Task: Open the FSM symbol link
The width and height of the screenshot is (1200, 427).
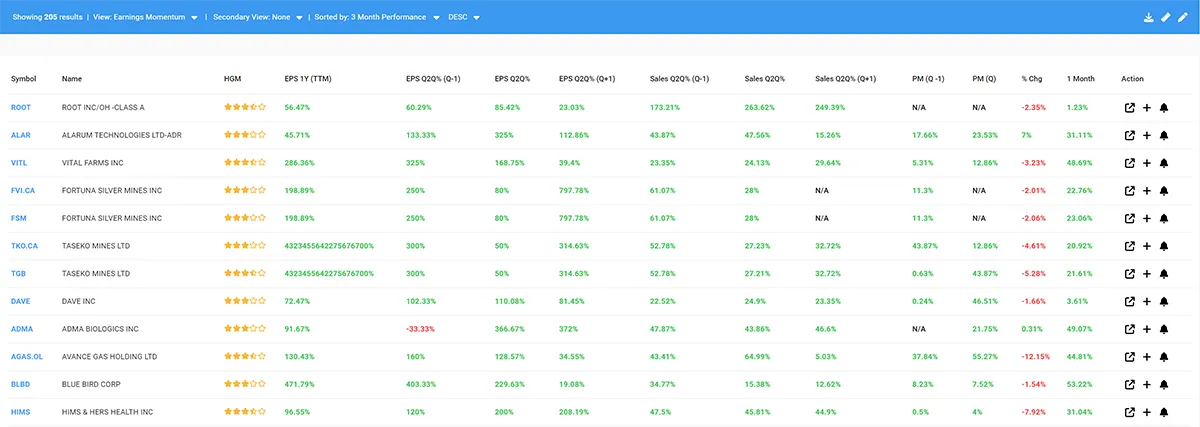Action: 19,217
